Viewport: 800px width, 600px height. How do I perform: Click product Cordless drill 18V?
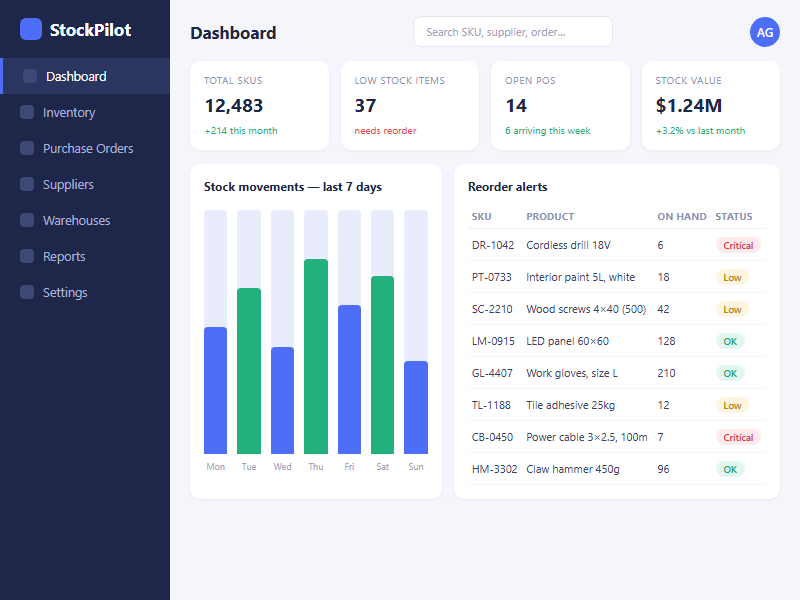click(568, 245)
